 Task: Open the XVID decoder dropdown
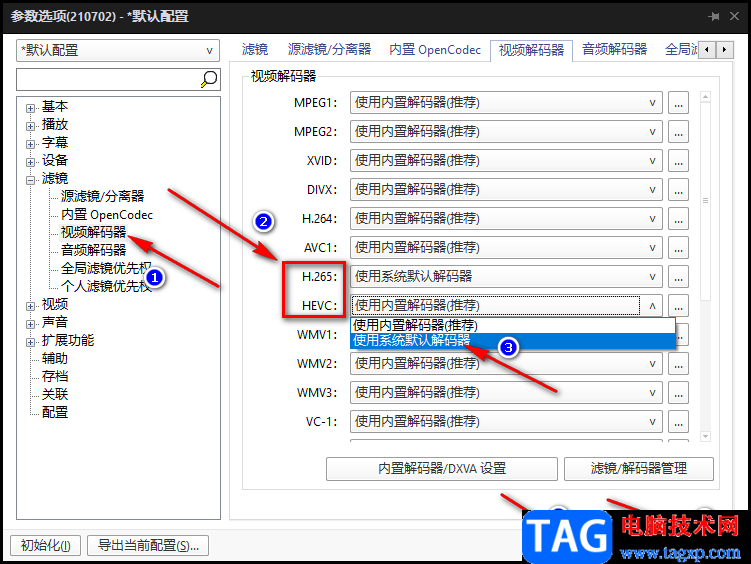pos(506,161)
